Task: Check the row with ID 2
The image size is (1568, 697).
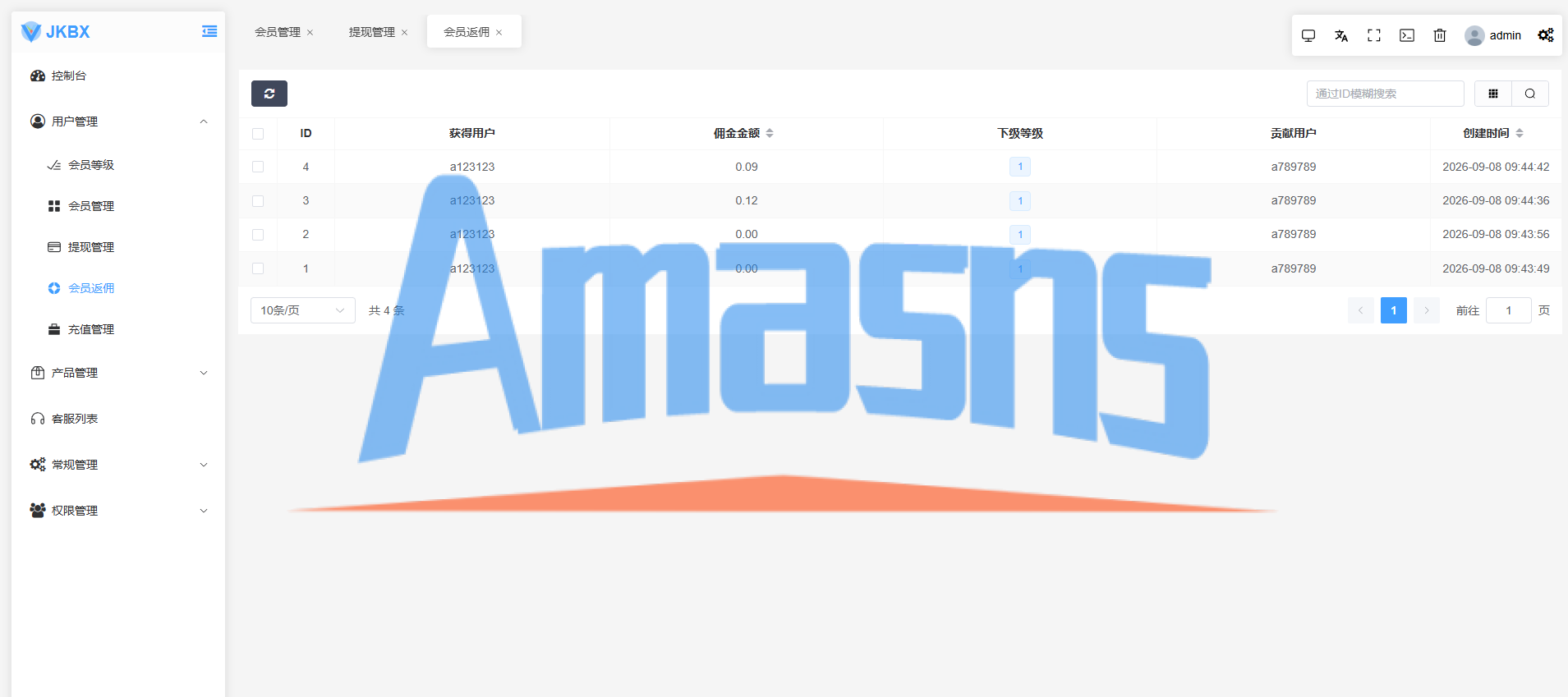Action: click(258, 235)
